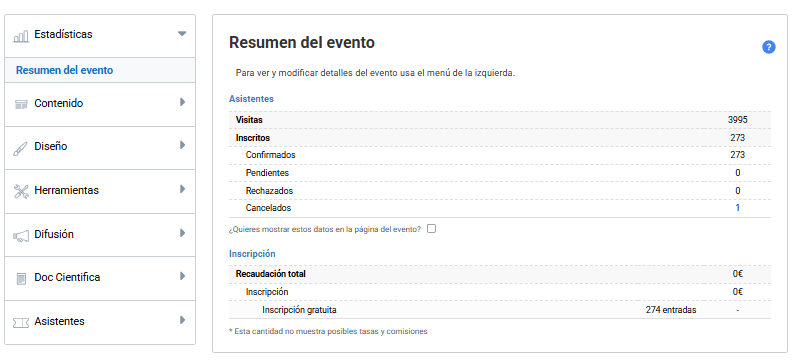Viewport: 804px width, 364px height.
Task: Click the Asistentes ticket icon
Action: click(x=21, y=323)
